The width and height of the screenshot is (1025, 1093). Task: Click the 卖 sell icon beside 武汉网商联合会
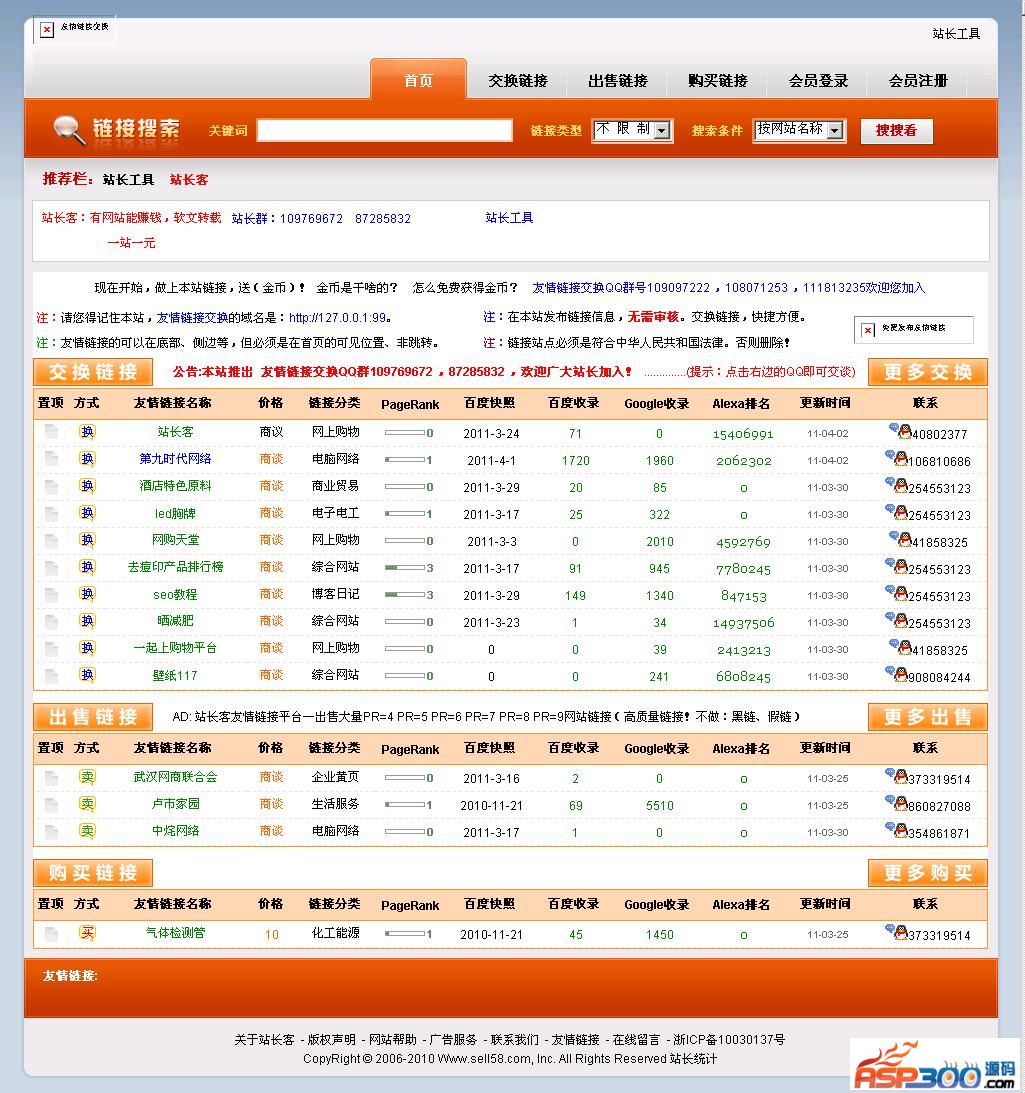[x=86, y=777]
